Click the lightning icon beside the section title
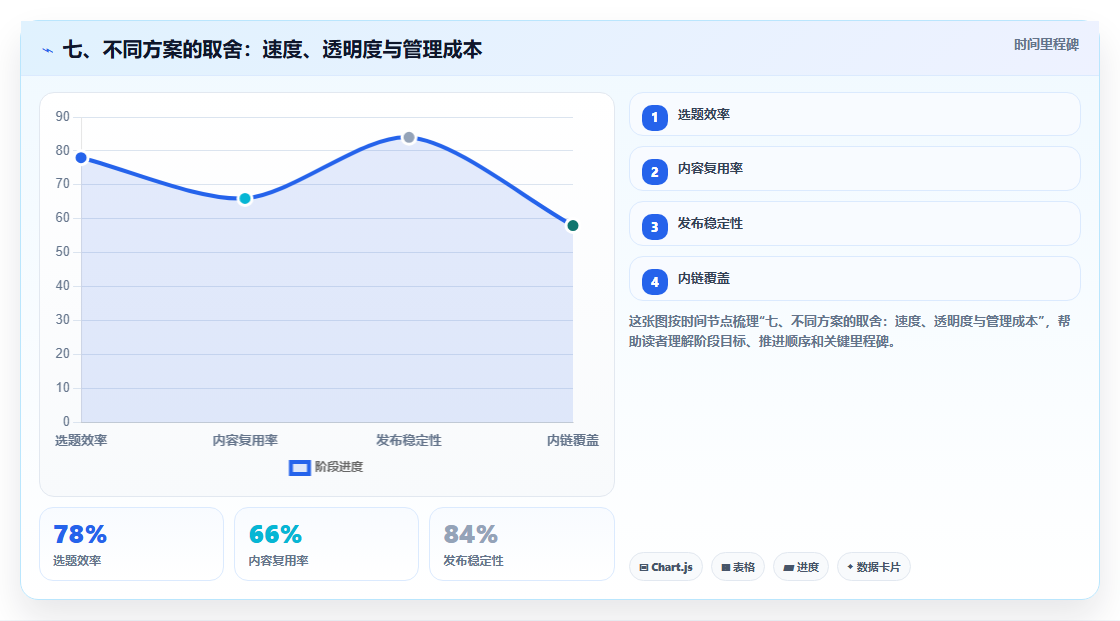Viewport: 1120px width, 621px height. tap(48, 50)
